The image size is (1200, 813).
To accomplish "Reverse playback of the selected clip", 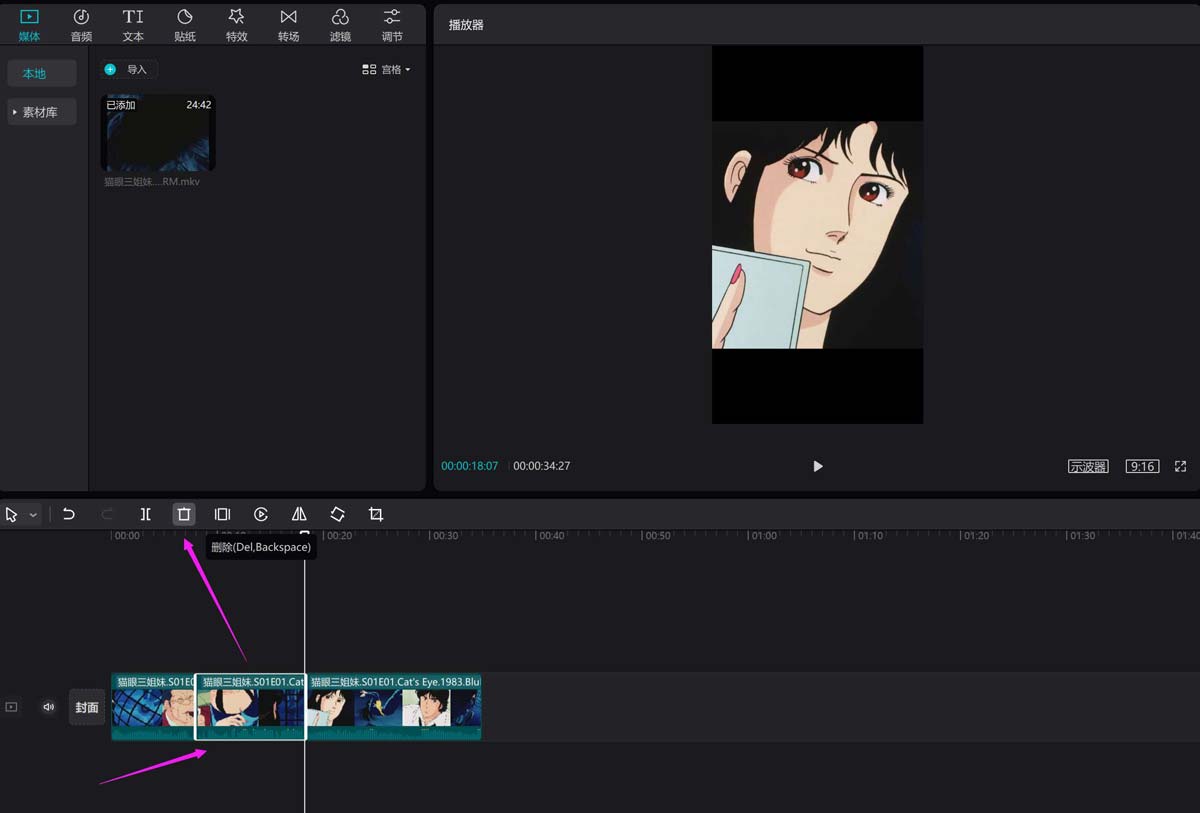I will [261, 514].
